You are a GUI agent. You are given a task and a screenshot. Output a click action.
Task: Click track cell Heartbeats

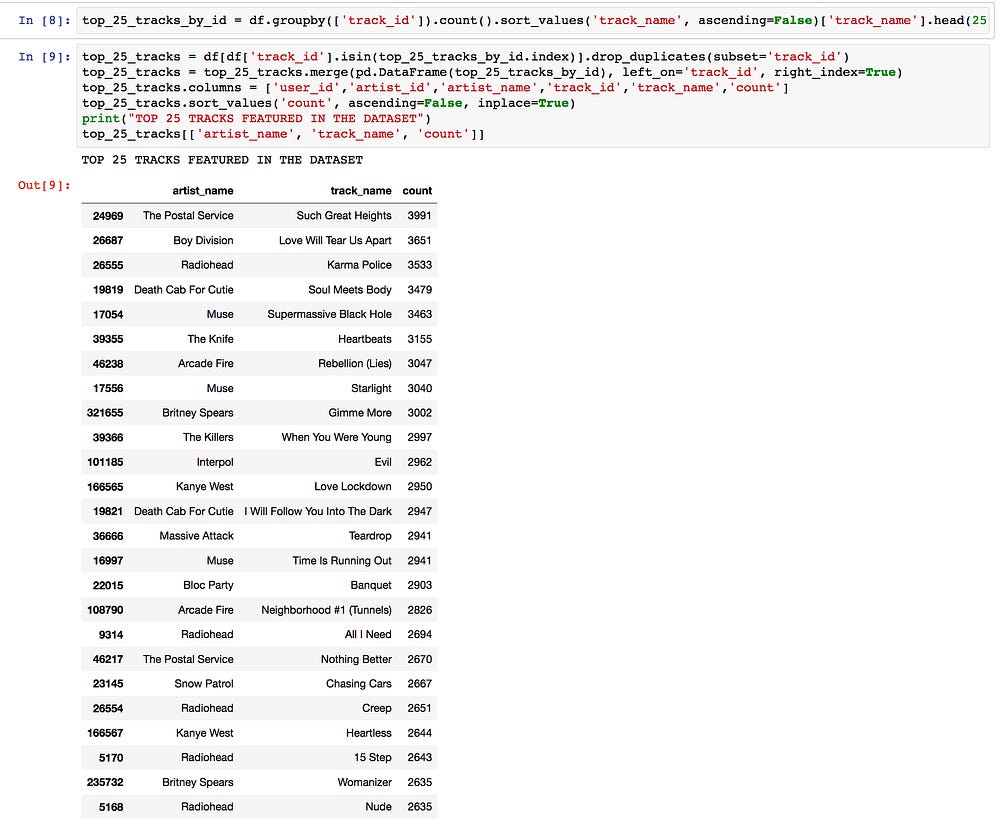pyautogui.click(x=365, y=339)
